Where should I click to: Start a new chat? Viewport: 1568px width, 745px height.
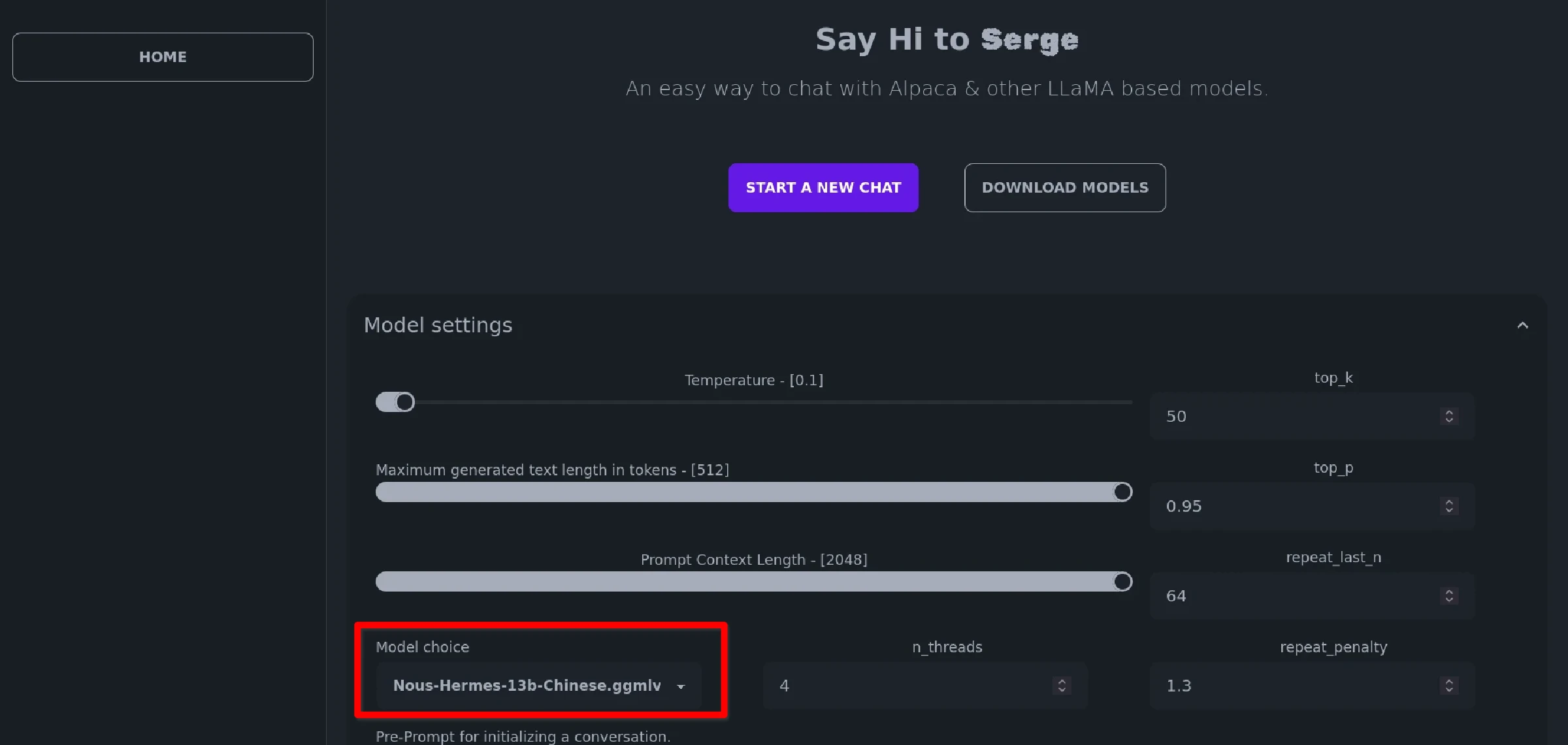823,187
